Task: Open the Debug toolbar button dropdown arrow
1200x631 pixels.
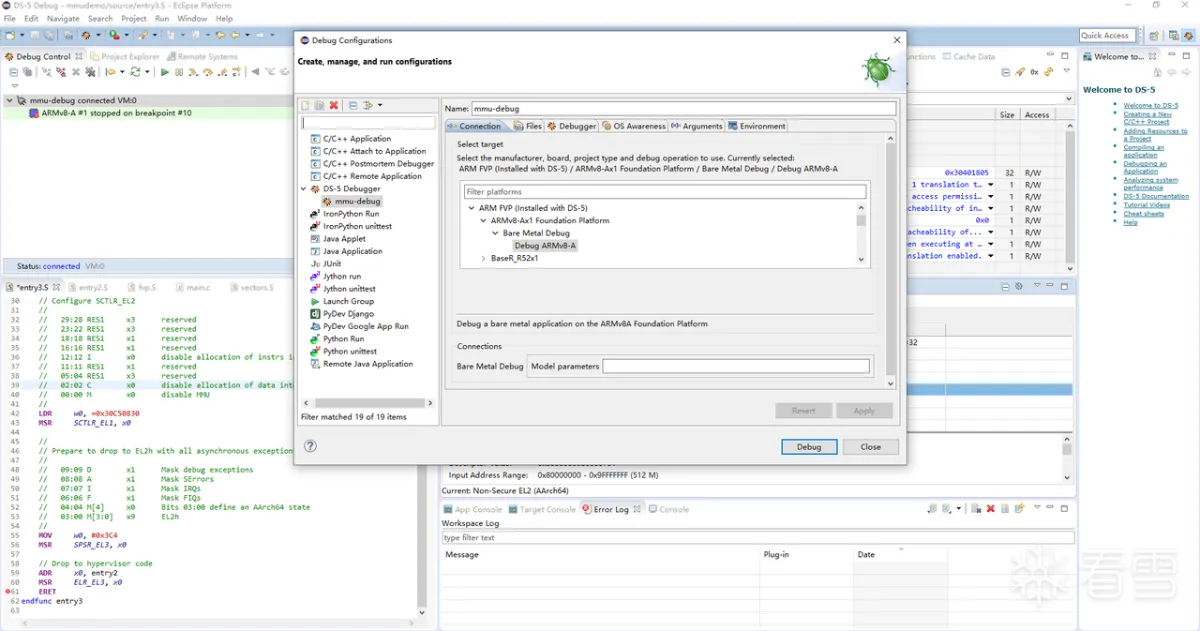Action: [98, 35]
